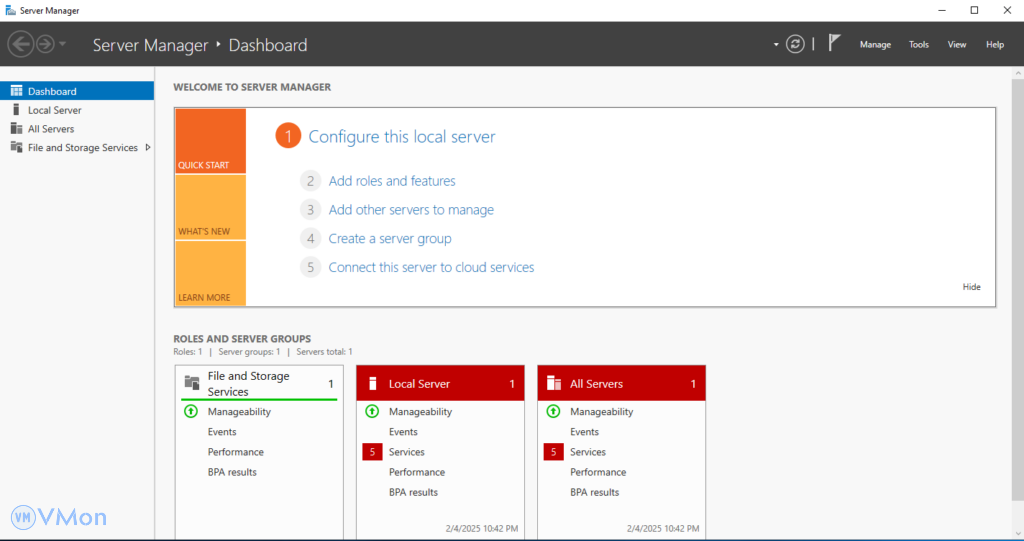Click the Local Server tile icon
The width and height of the screenshot is (1024, 541).
tap(372, 384)
